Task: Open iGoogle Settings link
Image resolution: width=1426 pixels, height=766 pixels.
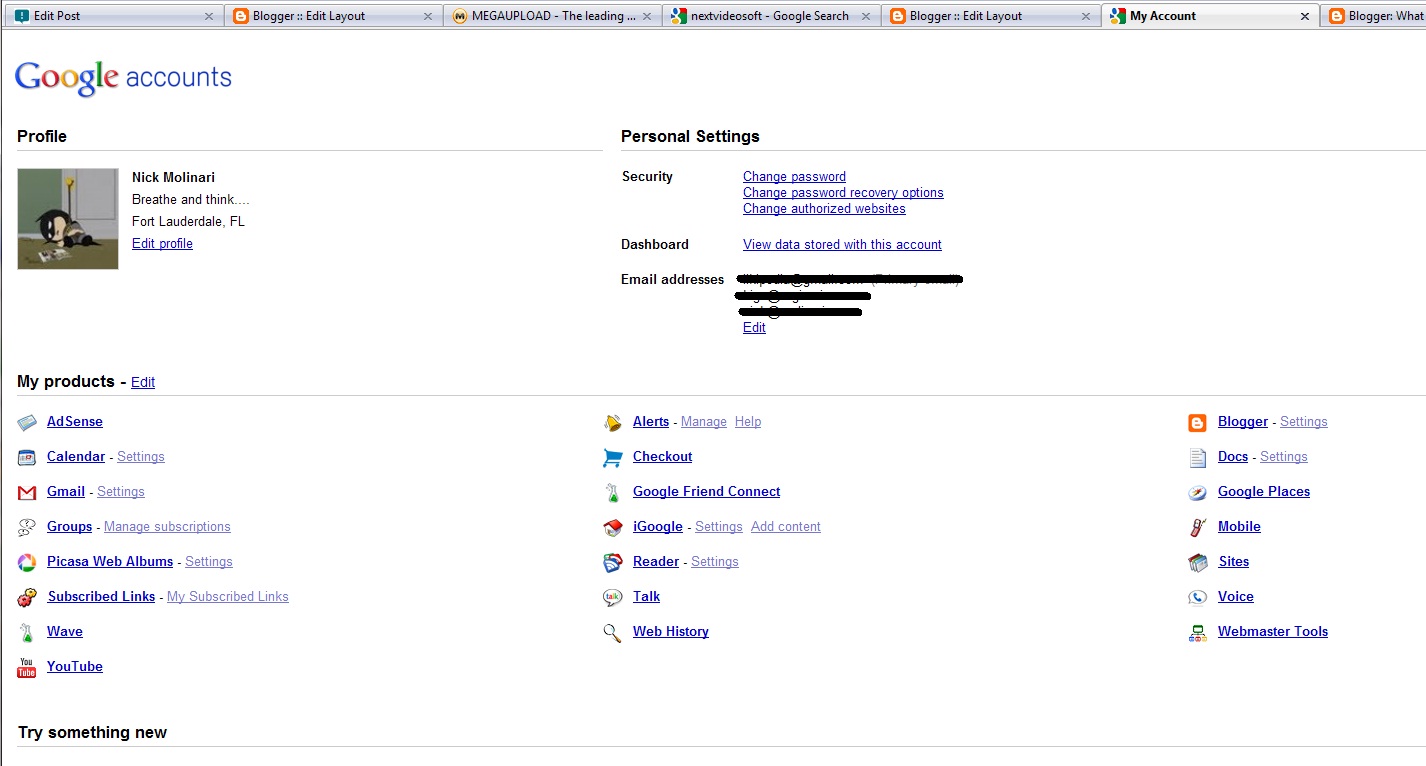Action: [x=719, y=527]
